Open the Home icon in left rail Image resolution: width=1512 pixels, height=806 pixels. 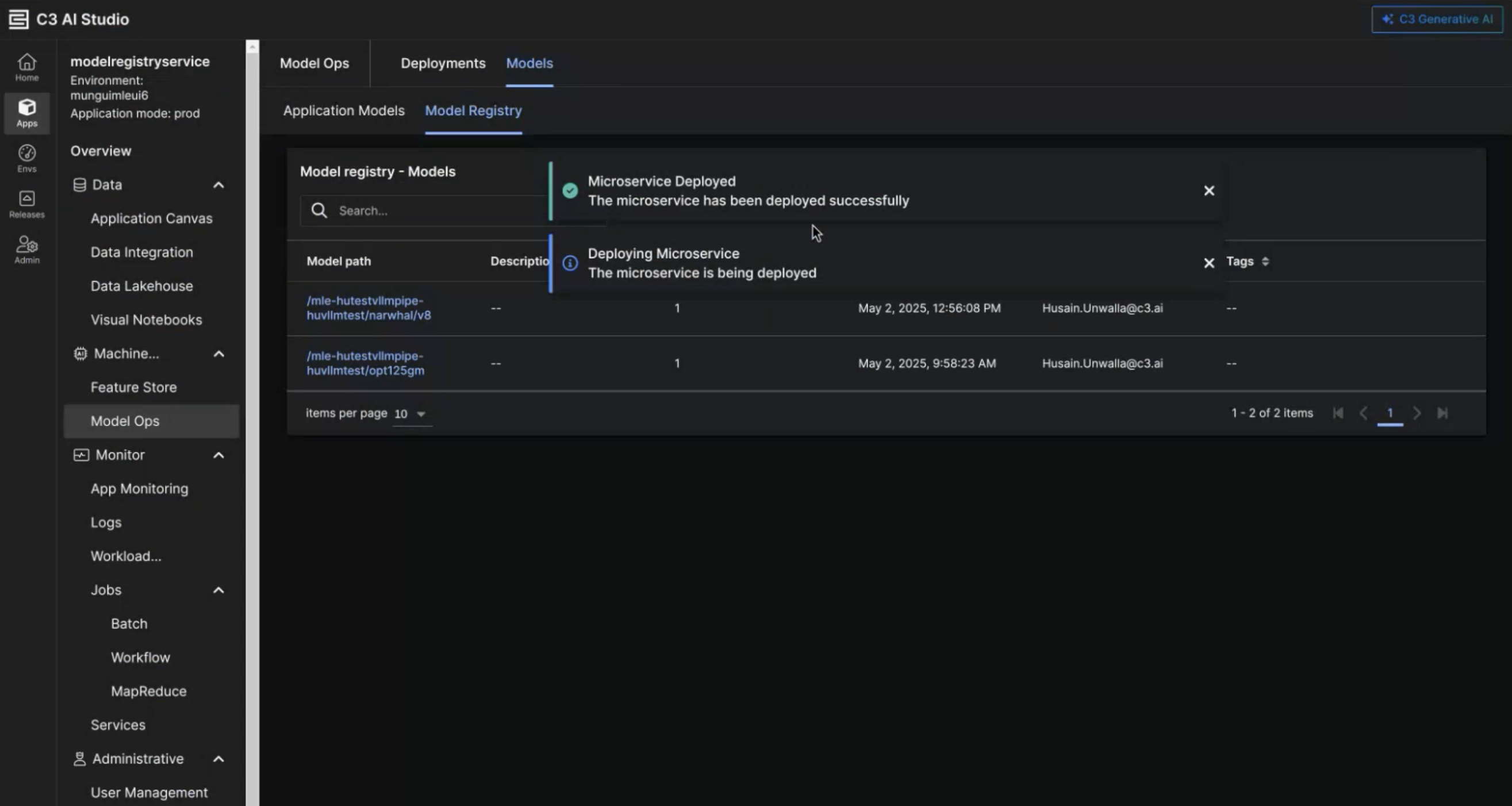point(26,67)
